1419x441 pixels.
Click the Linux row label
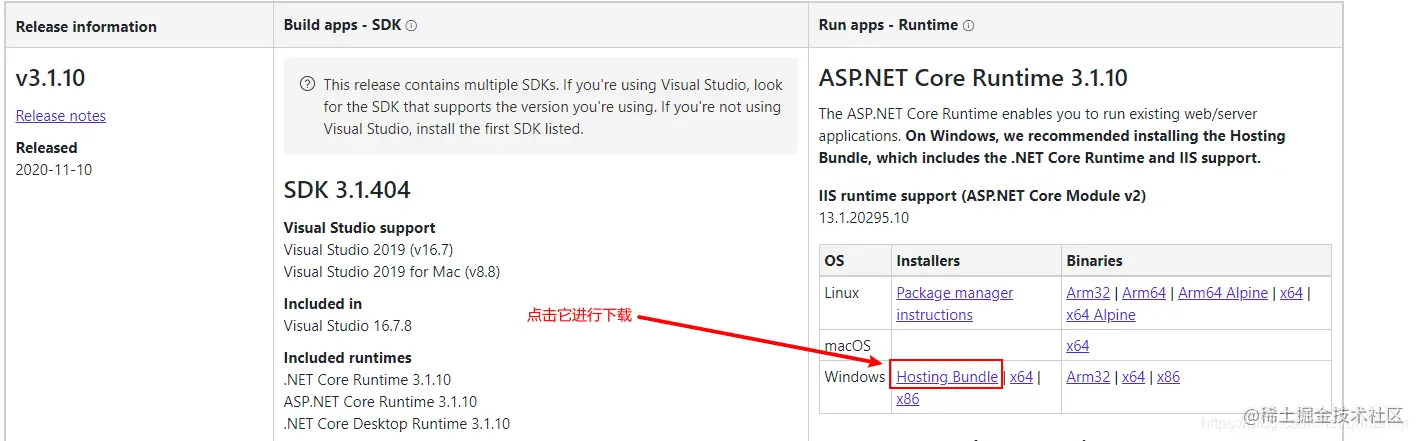pyautogui.click(x=842, y=293)
